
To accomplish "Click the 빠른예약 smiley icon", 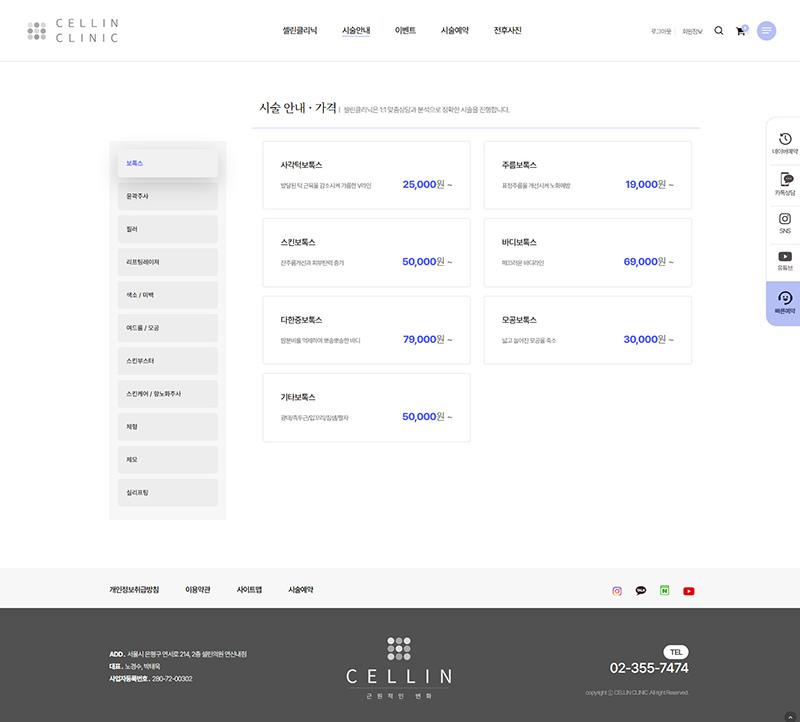I will coord(785,297).
